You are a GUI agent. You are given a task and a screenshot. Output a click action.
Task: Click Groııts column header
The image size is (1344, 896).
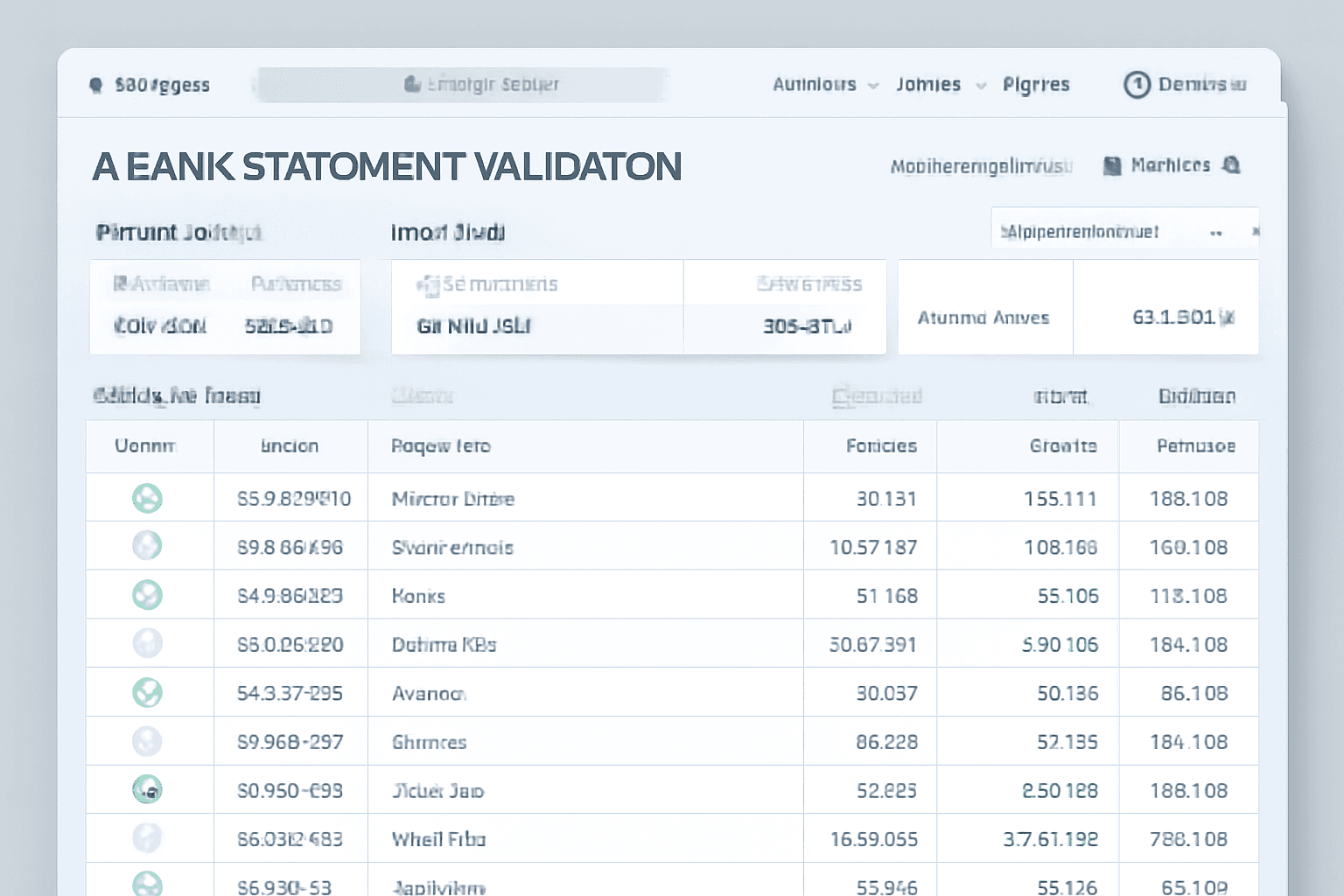(1063, 446)
